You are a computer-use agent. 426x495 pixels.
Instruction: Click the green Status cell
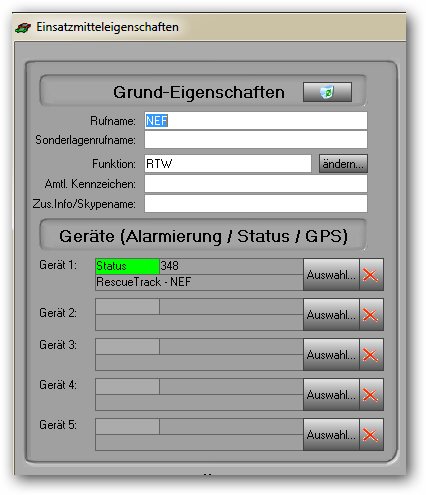coord(127,266)
